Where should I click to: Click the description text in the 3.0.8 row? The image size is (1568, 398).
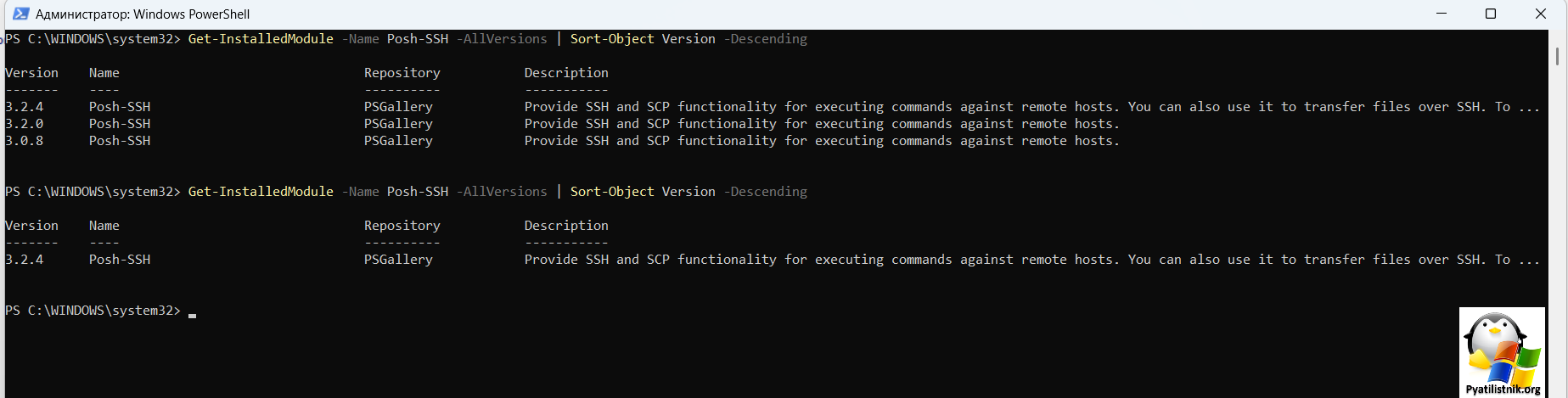tap(822, 141)
